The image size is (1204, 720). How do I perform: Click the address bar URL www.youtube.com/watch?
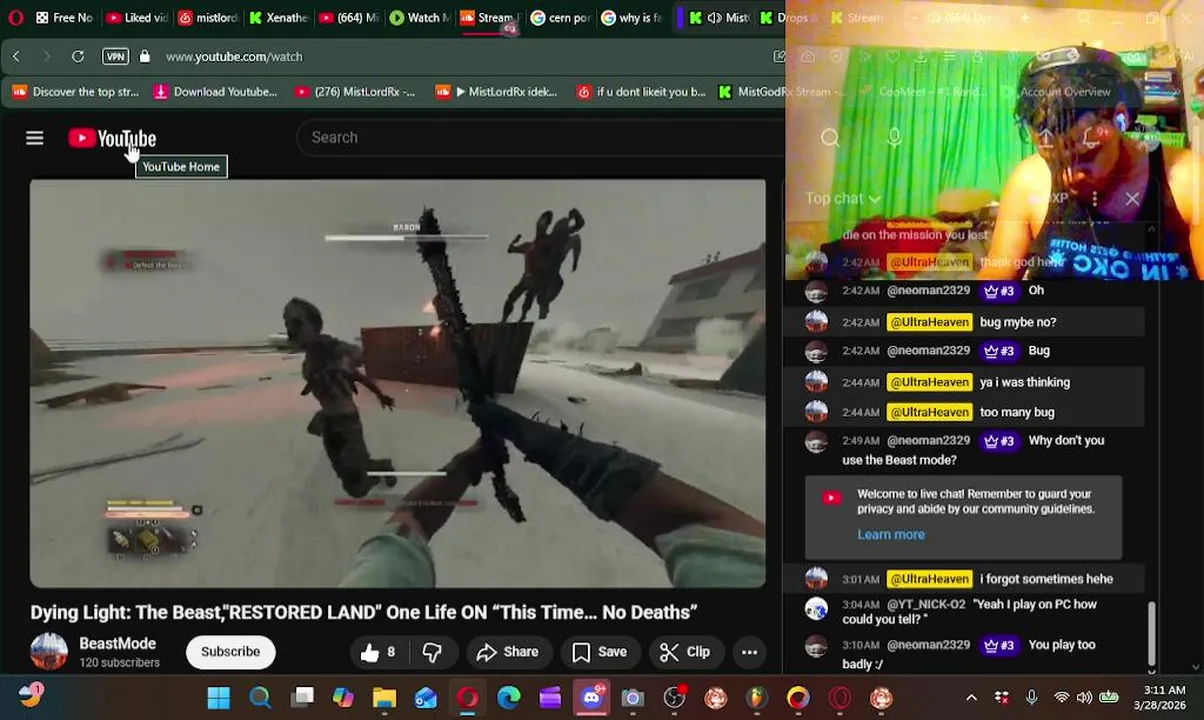pyautogui.click(x=234, y=57)
